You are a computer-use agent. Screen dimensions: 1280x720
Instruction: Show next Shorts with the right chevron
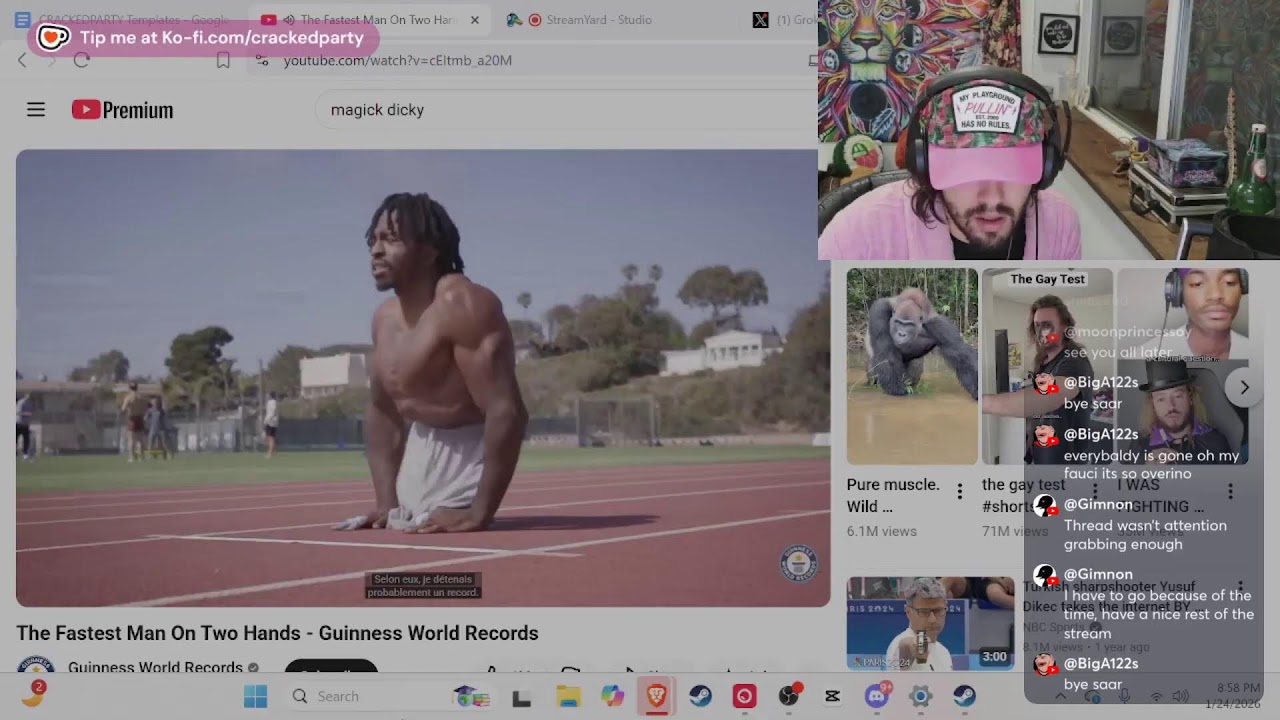point(1244,387)
